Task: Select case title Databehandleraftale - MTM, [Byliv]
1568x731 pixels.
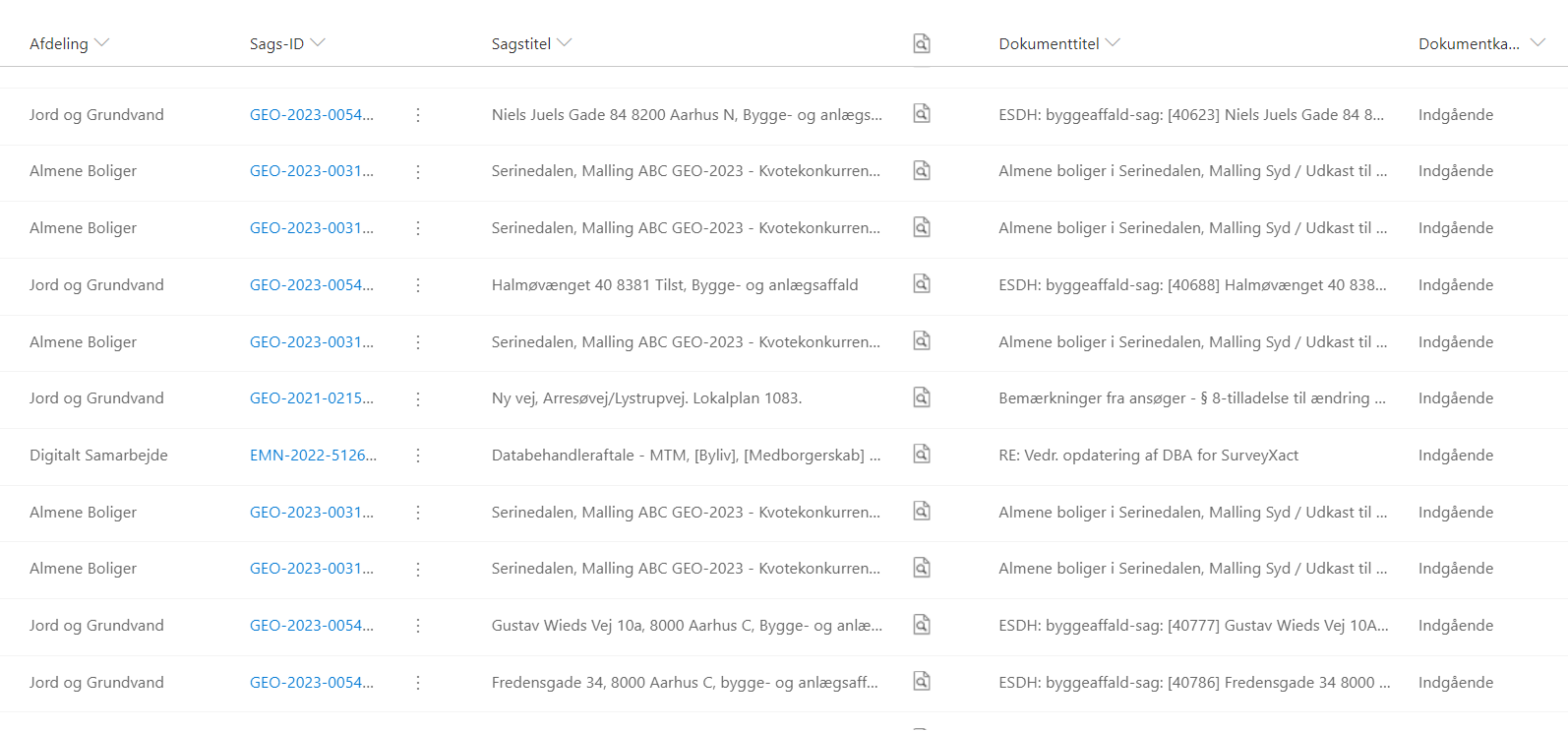Action: click(686, 456)
